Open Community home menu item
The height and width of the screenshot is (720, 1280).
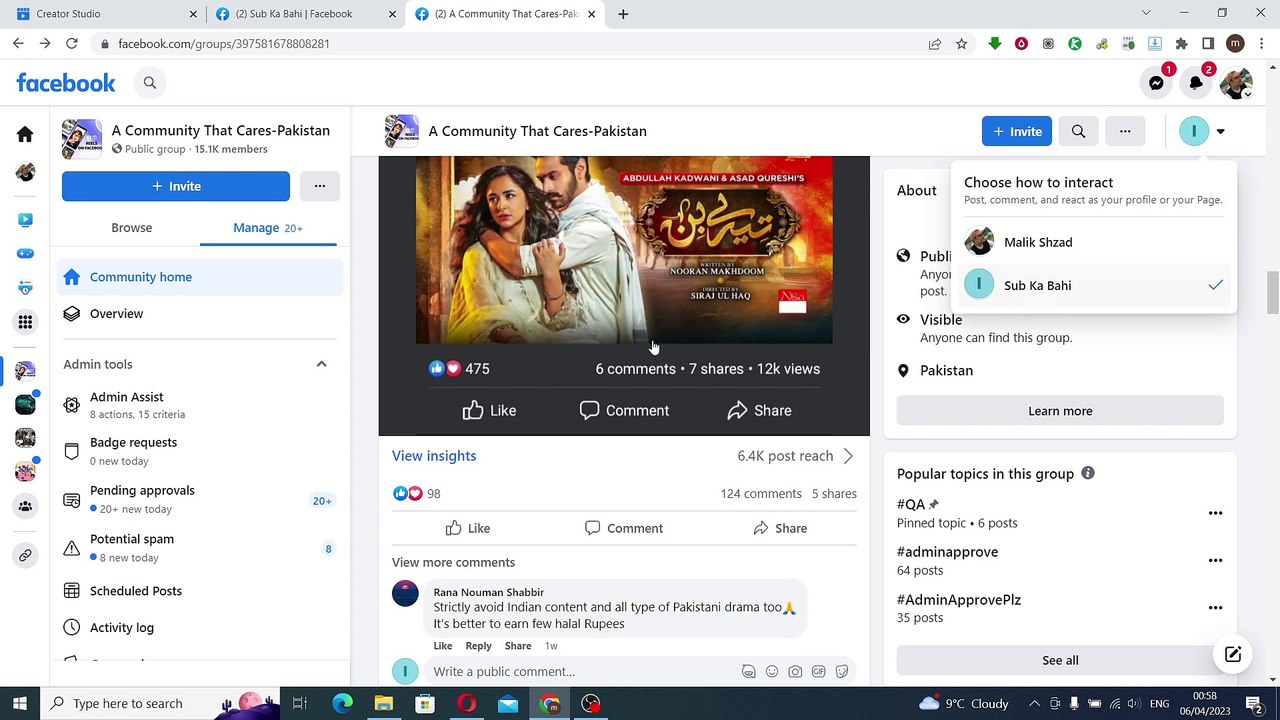point(200,277)
